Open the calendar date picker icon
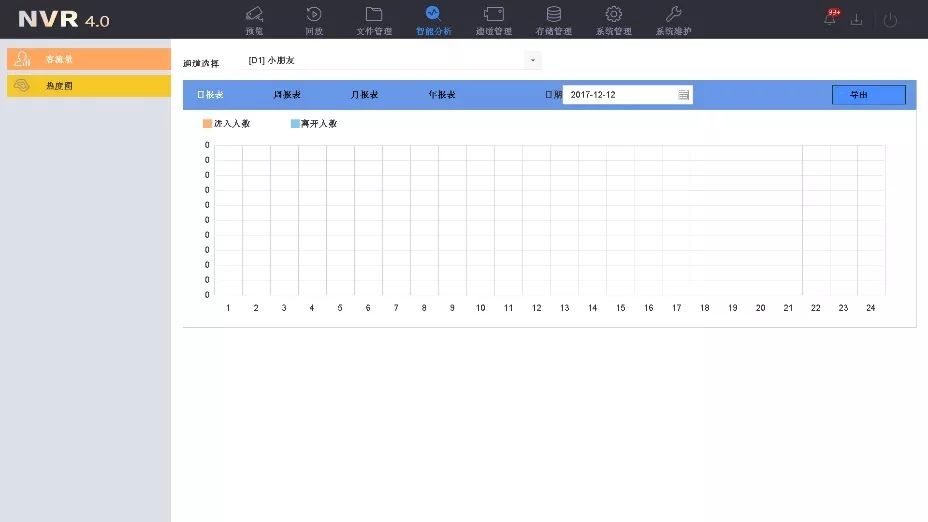Viewport: 928px width, 522px height. click(x=684, y=95)
